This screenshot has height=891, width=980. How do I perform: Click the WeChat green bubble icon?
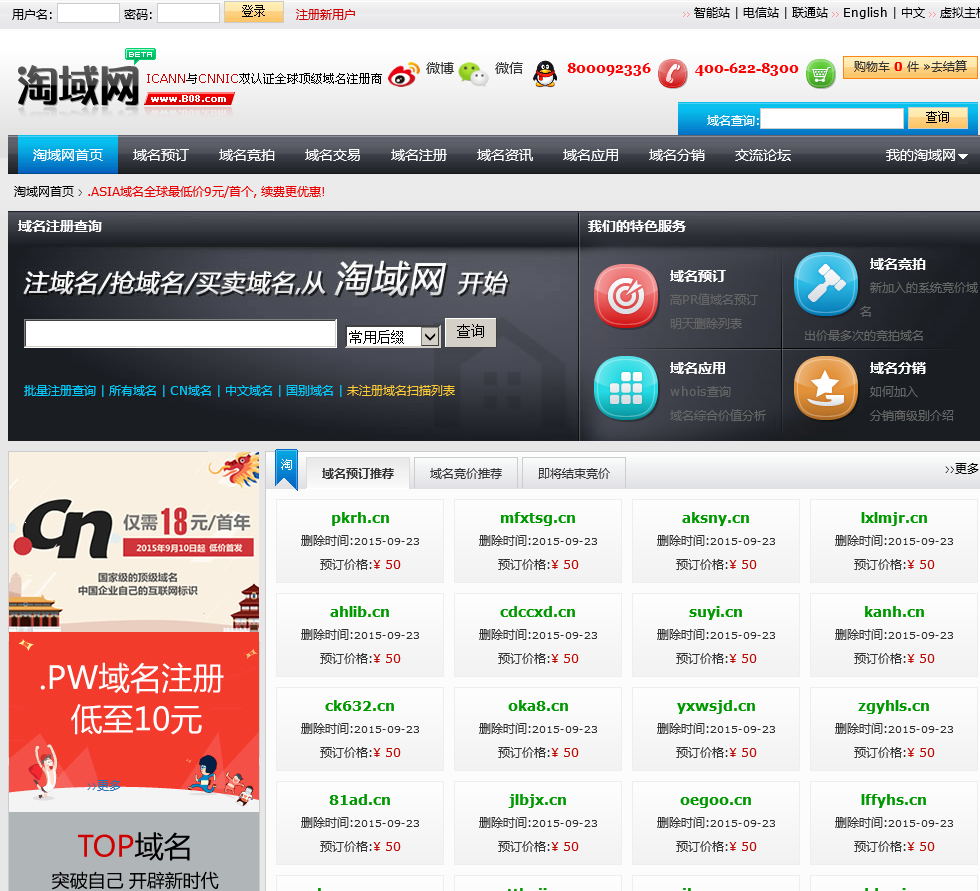click(473, 73)
